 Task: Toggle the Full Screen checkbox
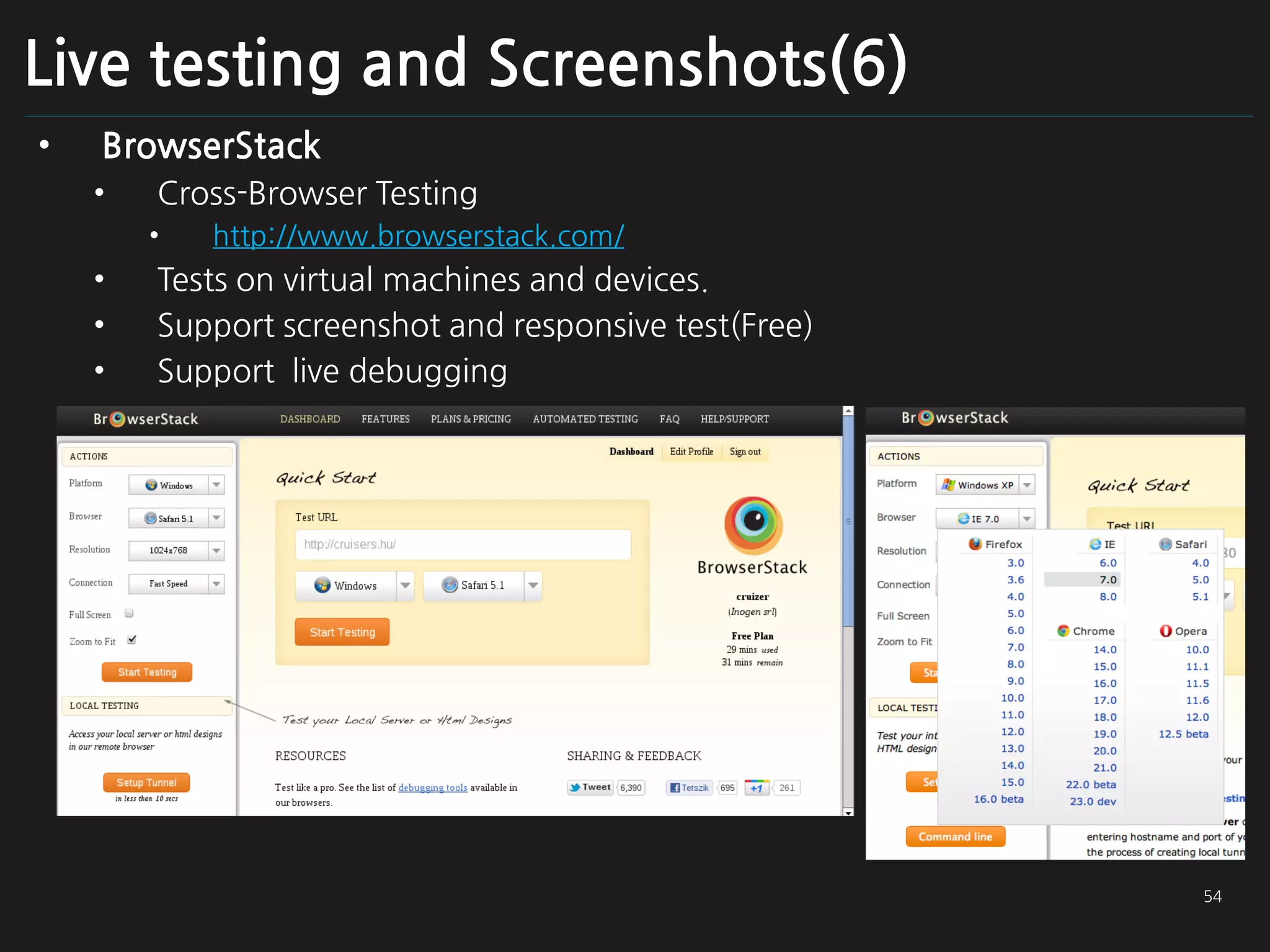[x=129, y=614]
